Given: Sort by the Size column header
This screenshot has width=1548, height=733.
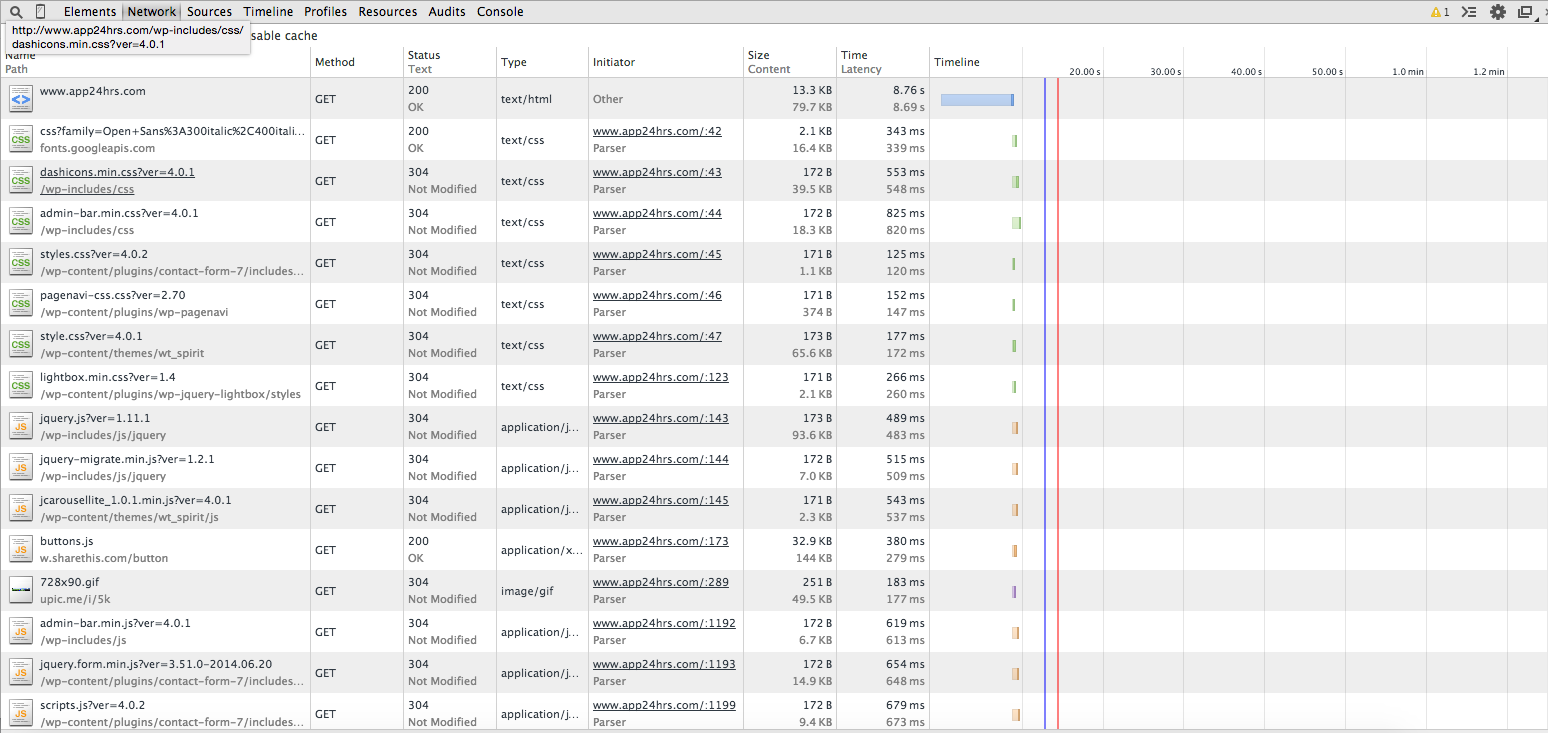Looking at the screenshot, I should pyautogui.click(x=790, y=62).
